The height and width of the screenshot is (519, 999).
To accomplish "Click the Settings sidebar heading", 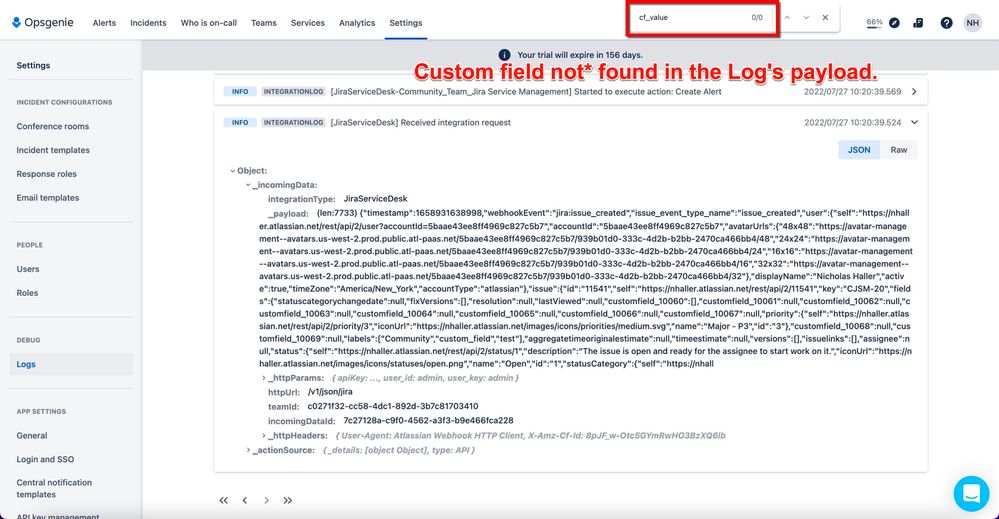I will click(33, 66).
